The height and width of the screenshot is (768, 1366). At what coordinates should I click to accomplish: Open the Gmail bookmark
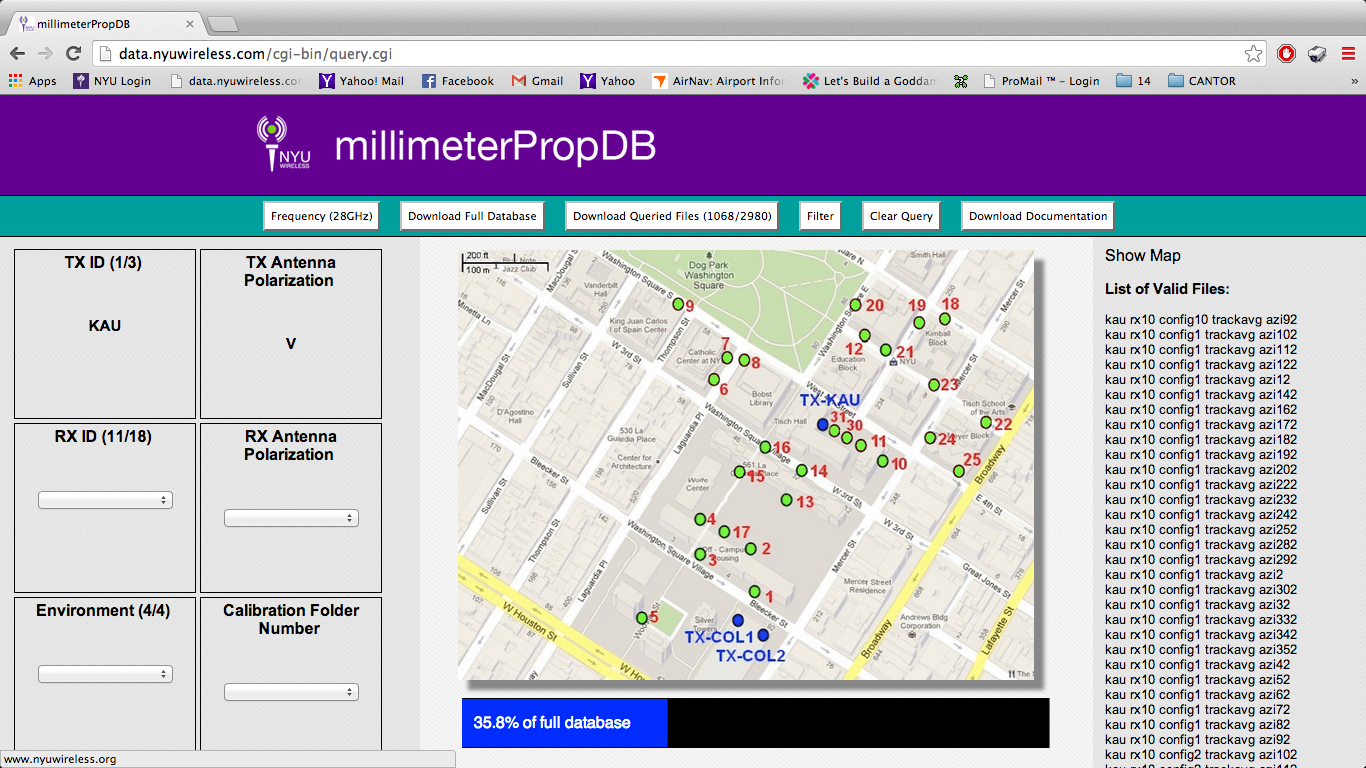pos(537,81)
